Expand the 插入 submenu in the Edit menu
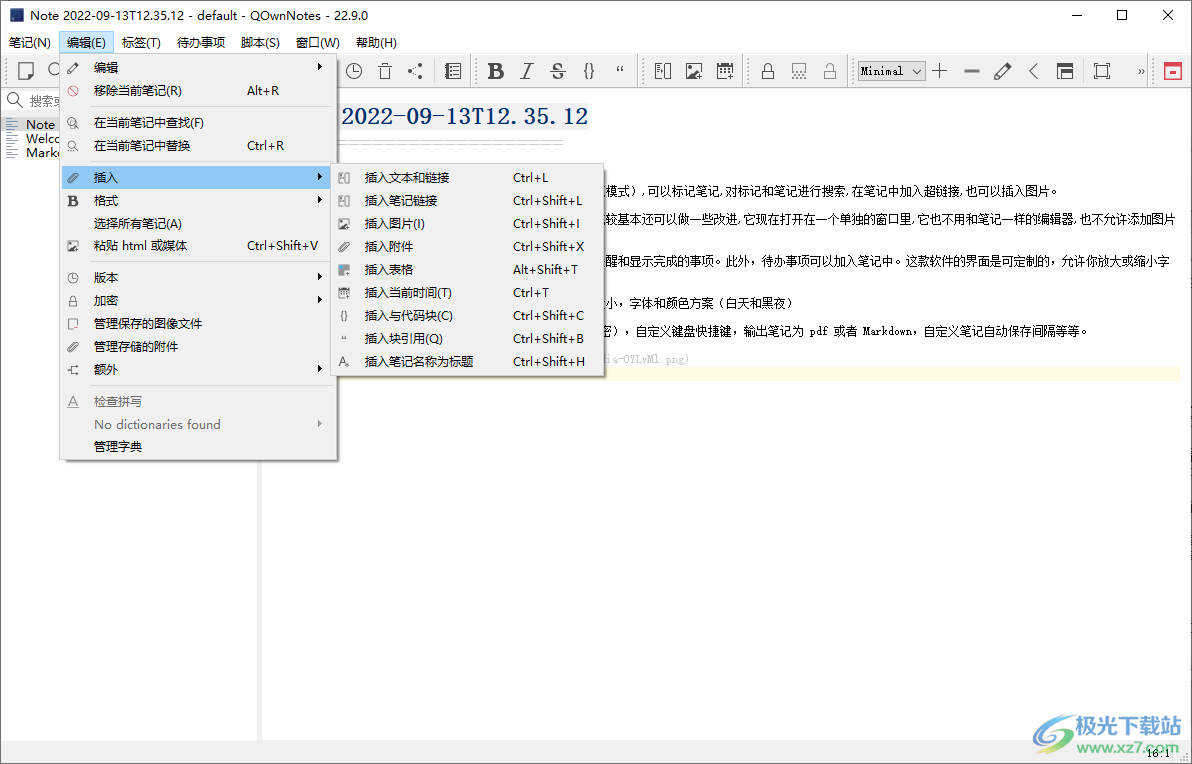Screen dimensions: 1192x764 pos(150,177)
